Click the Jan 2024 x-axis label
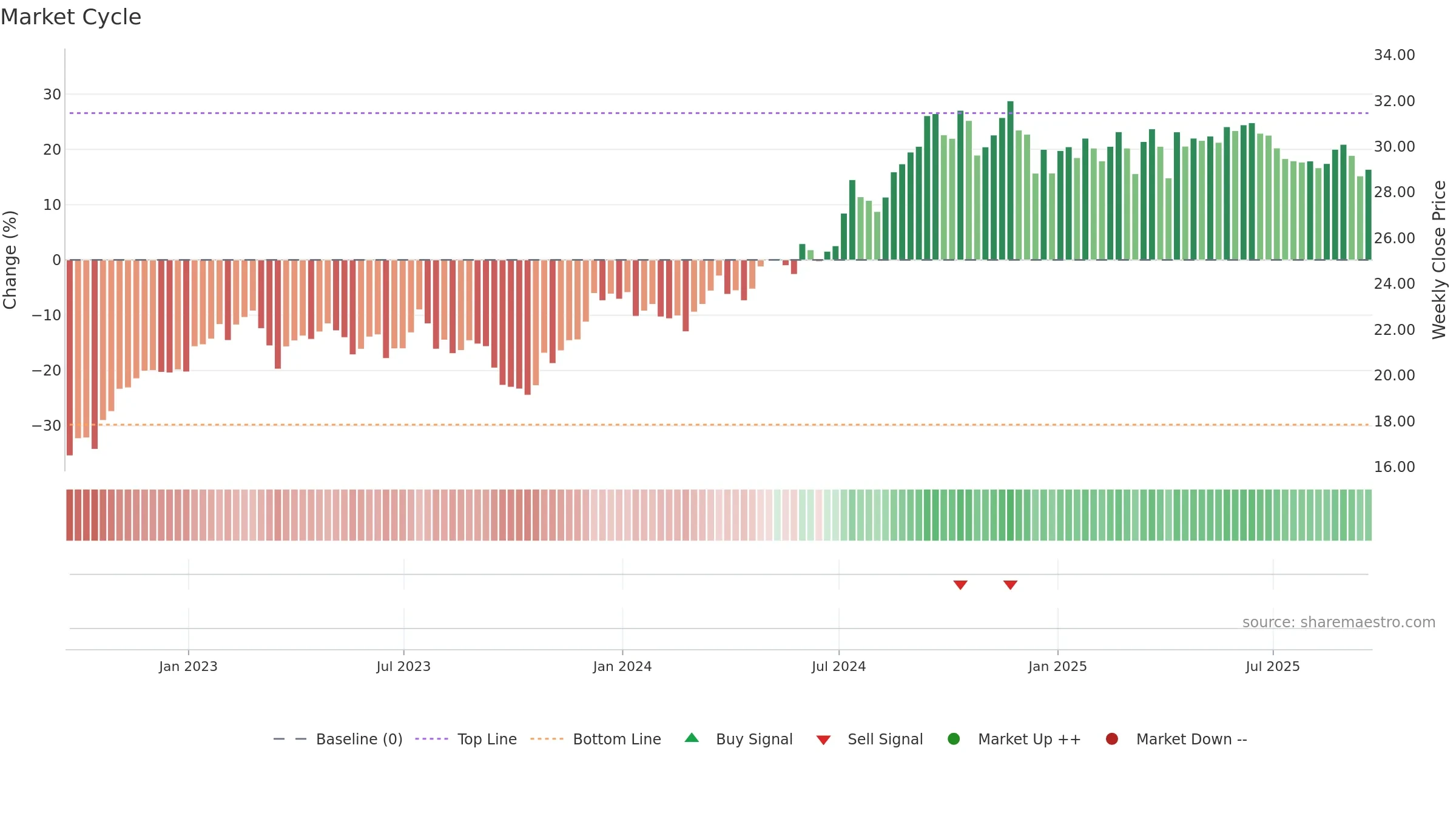Image resolution: width=1456 pixels, height=819 pixels. tap(622, 666)
